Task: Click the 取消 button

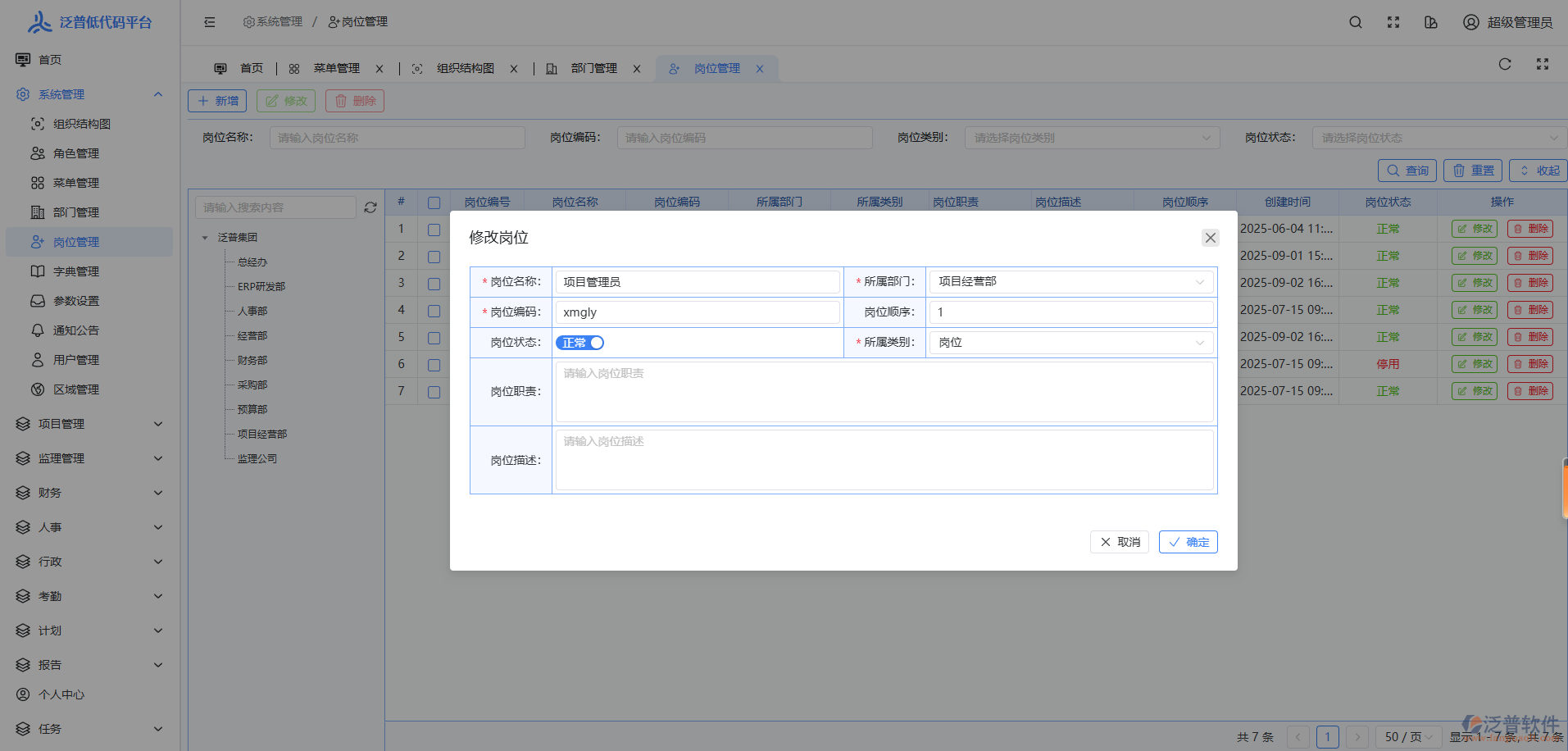Action: [x=1120, y=542]
